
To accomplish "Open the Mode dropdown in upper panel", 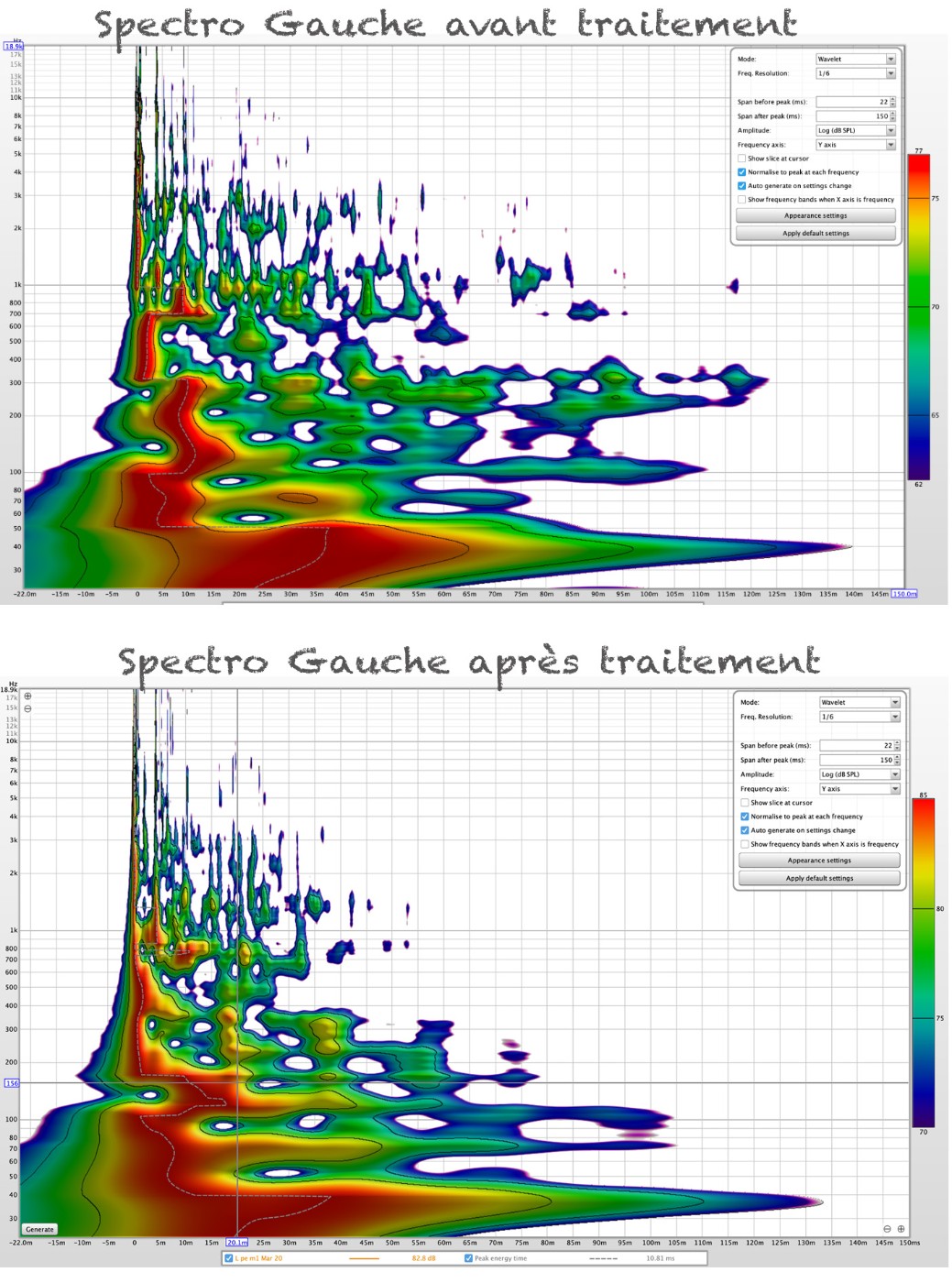I will [856, 60].
